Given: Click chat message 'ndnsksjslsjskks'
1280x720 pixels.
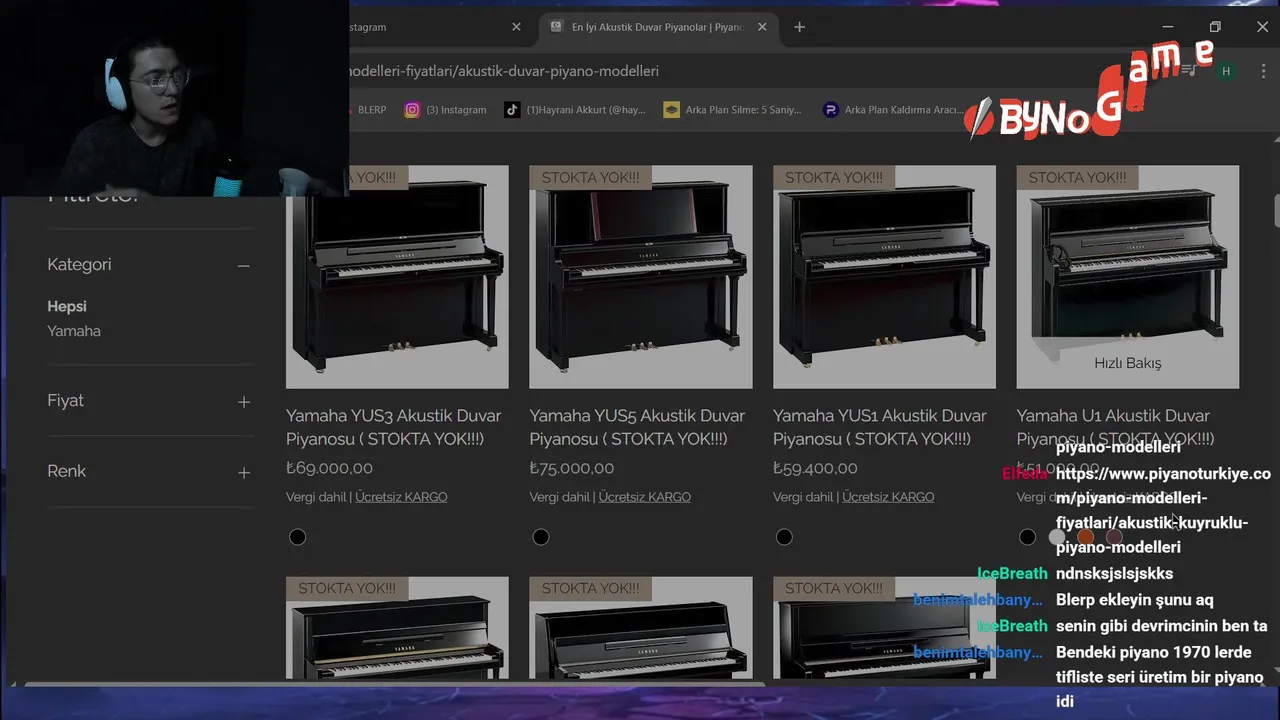Looking at the screenshot, I should pos(1114,574).
